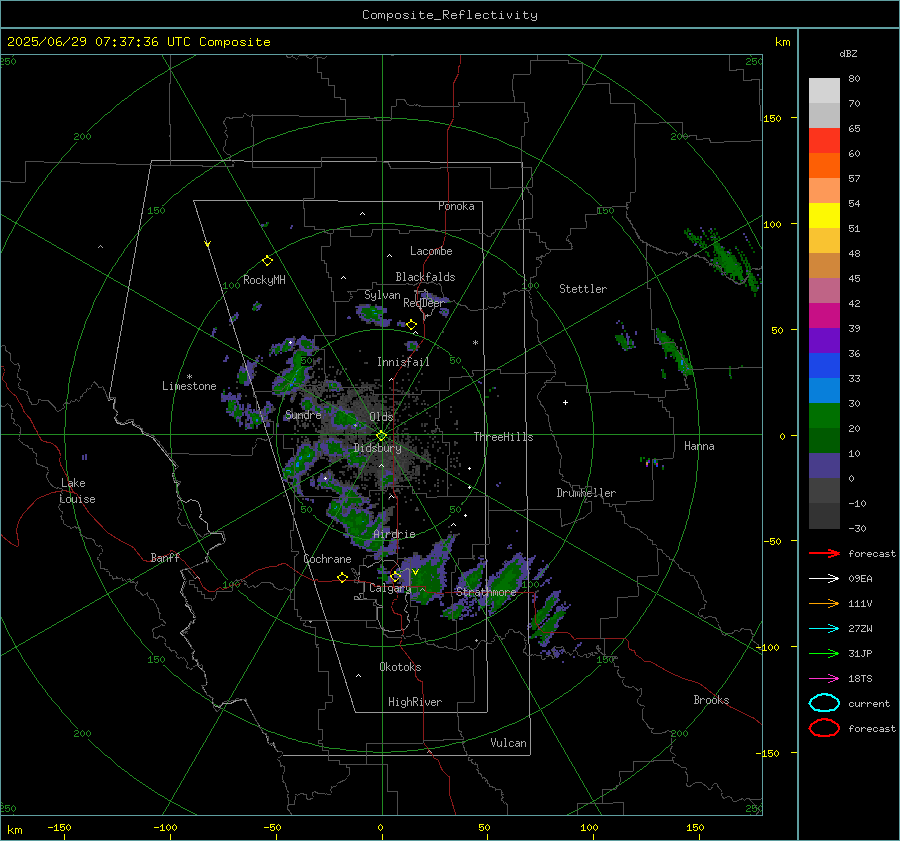Click the Limestone label

point(189,386)
